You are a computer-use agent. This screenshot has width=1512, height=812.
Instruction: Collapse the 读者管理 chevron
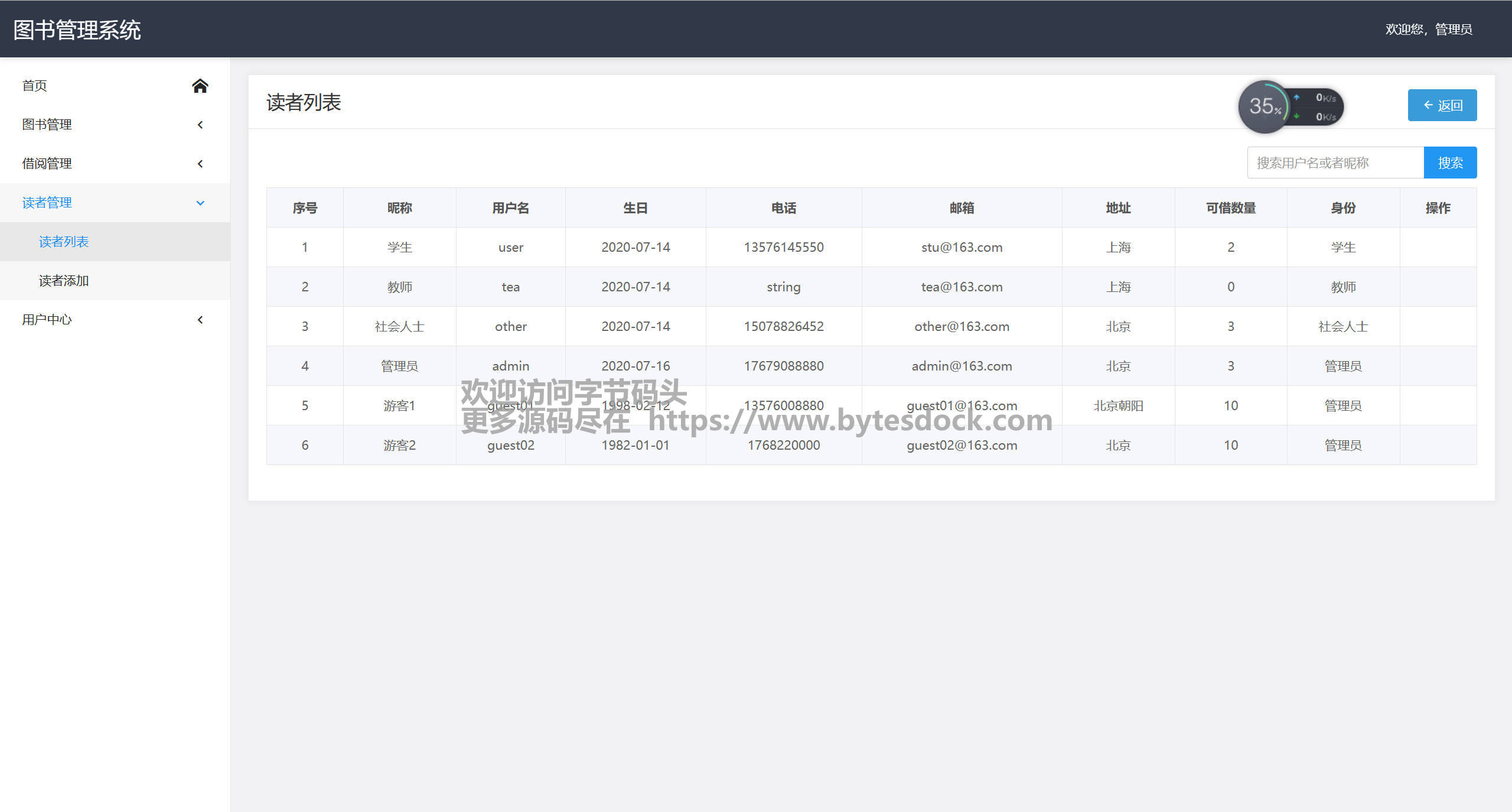[200, 203]
